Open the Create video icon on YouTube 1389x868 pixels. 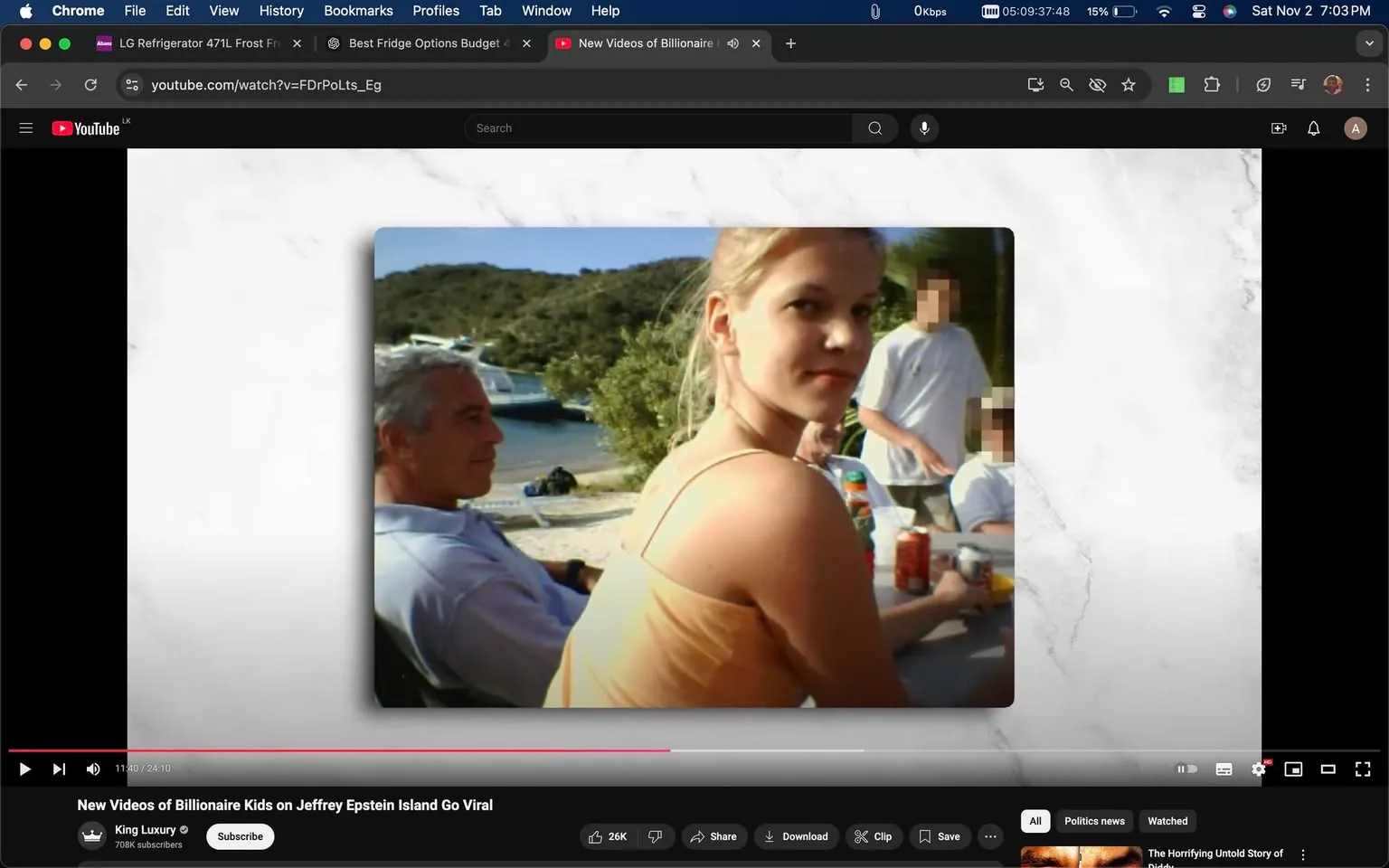pyautogui.click(x=1278, y=127)
